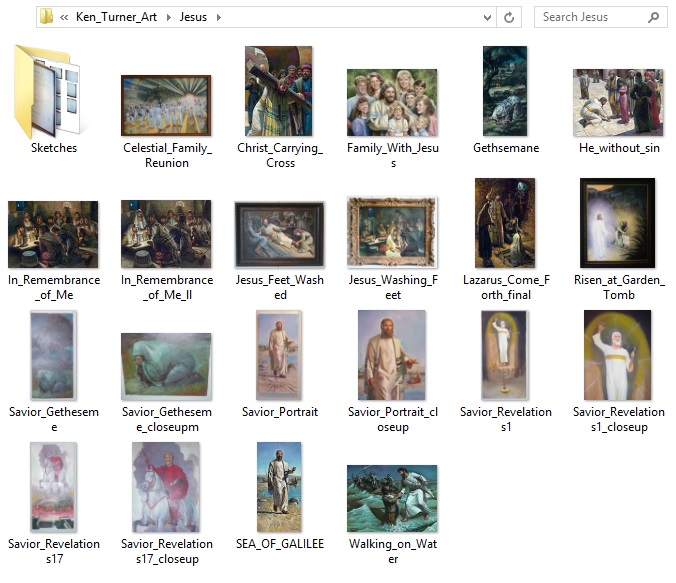
Task: Click the Celestial_Family_Reunion file name
Action: click(167, 155)
